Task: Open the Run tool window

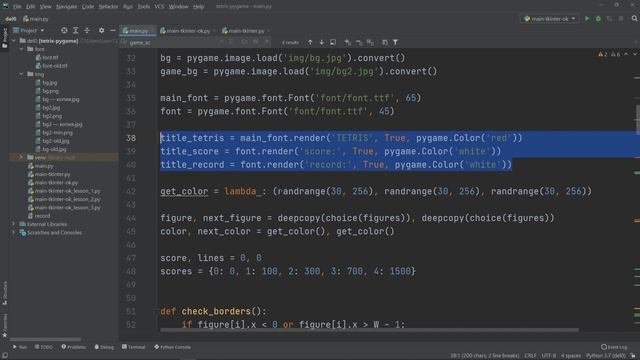Action: click(x=19, y=347)
